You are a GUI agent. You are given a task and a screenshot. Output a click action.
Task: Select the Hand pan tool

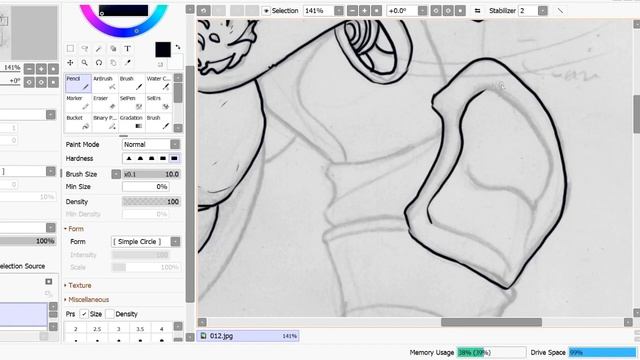[113, 62]
